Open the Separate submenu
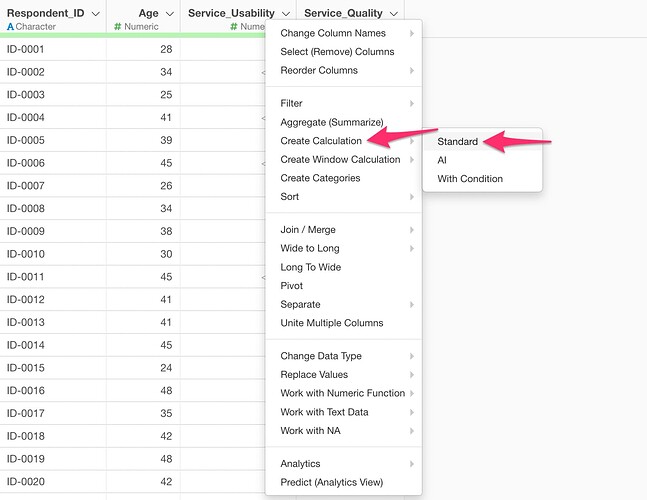This screenshot has height=500, width=647. [x=343, y=304]
